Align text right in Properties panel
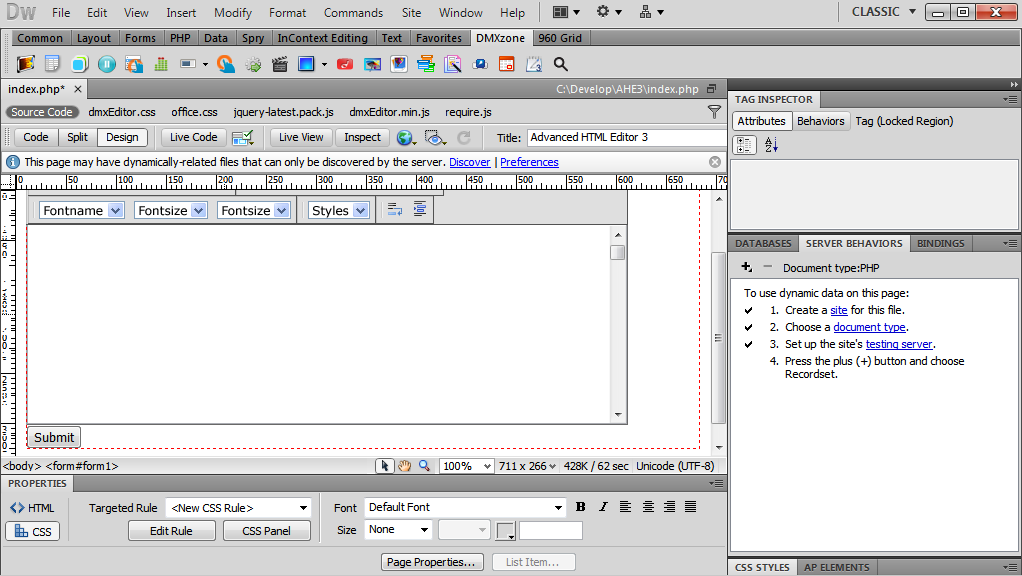 [669, 507]
